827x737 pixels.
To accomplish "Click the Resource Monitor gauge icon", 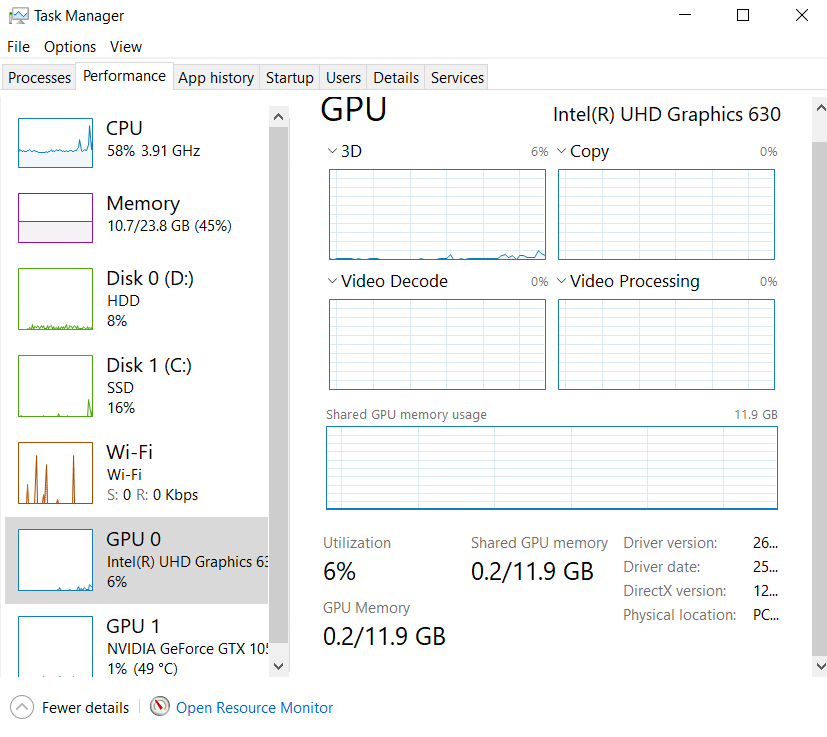I will coord(160,707).
